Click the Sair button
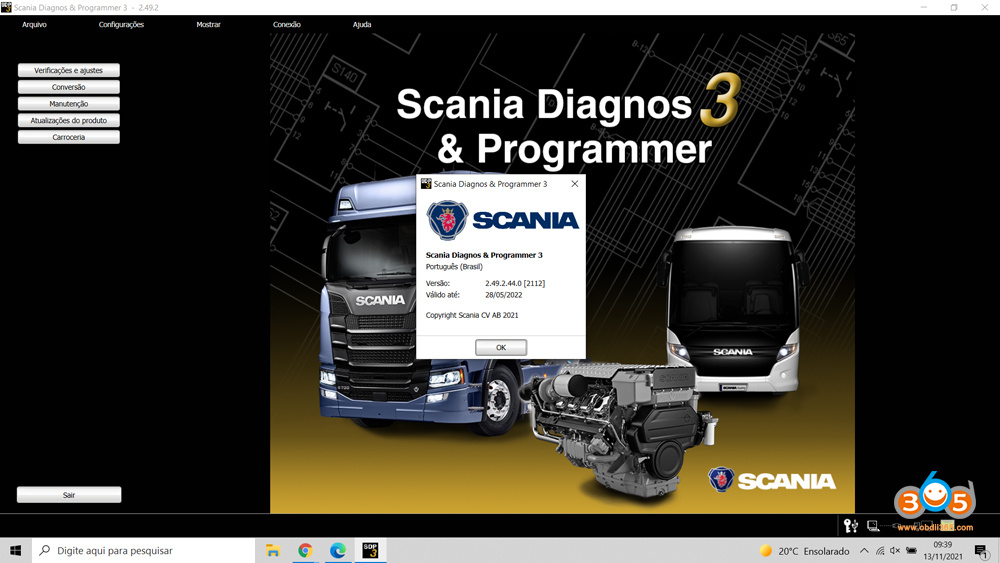 (x=69, y=495)
